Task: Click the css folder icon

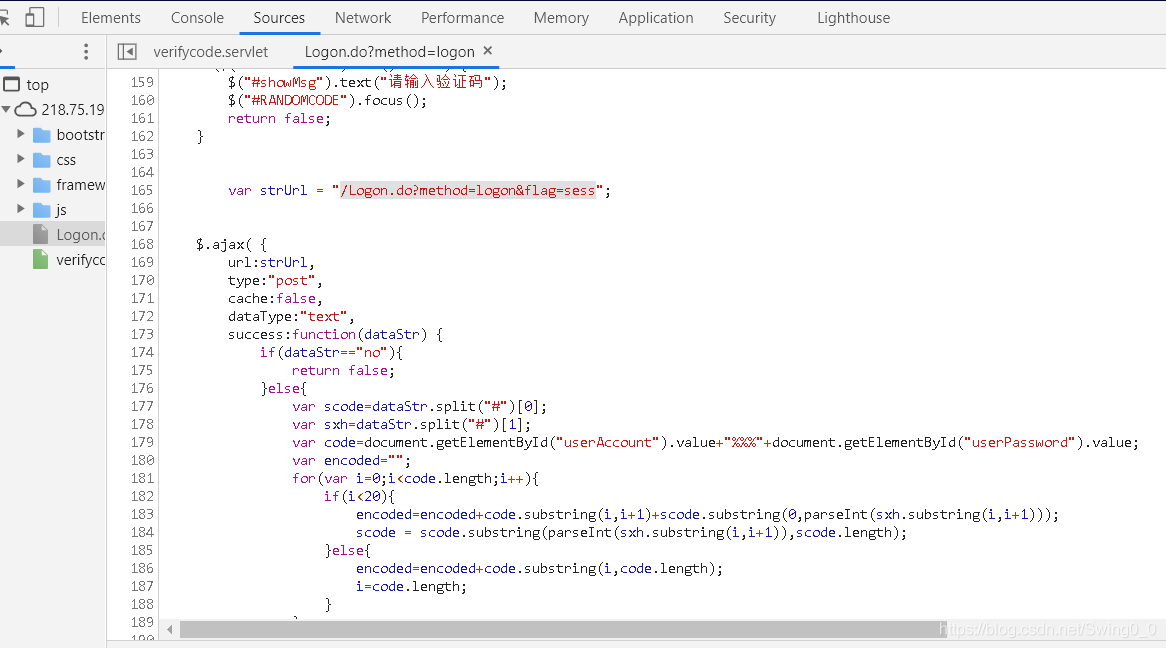Action: pos(42,160)
